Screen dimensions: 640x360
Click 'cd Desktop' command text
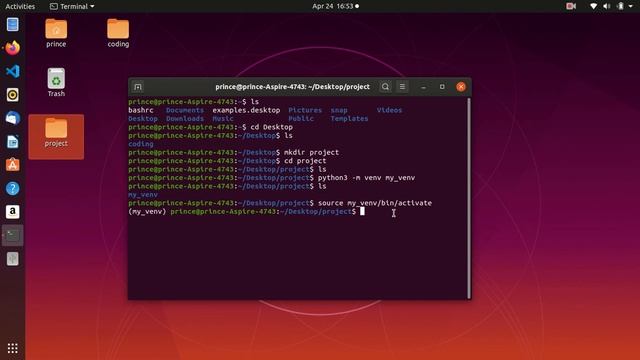tap(271, 127)
